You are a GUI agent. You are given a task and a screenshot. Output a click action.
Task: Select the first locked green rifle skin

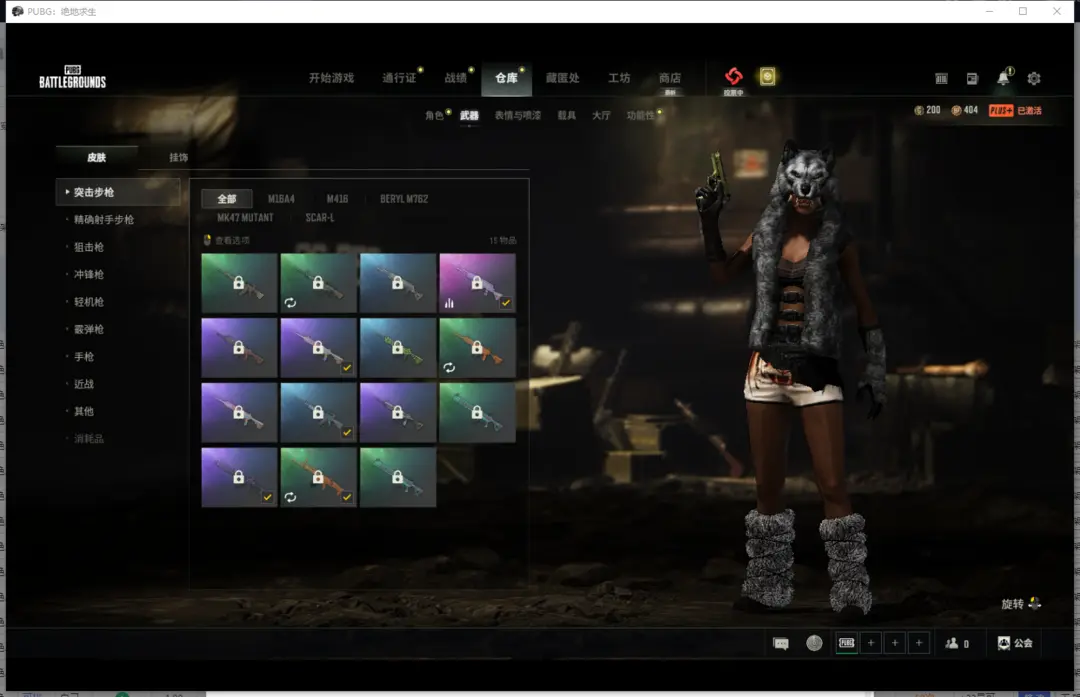point(239,283)
